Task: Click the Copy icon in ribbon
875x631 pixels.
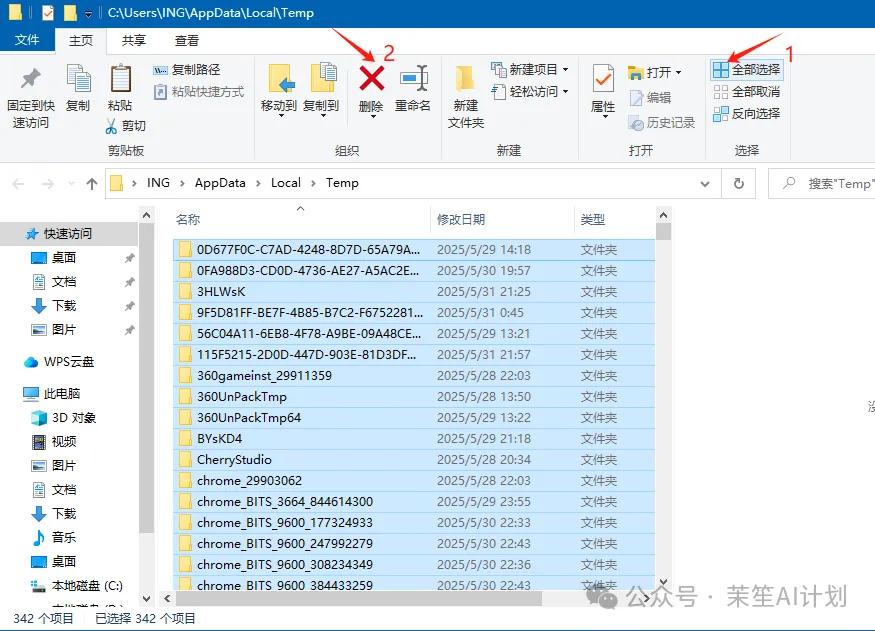Action: coord(78,79)
